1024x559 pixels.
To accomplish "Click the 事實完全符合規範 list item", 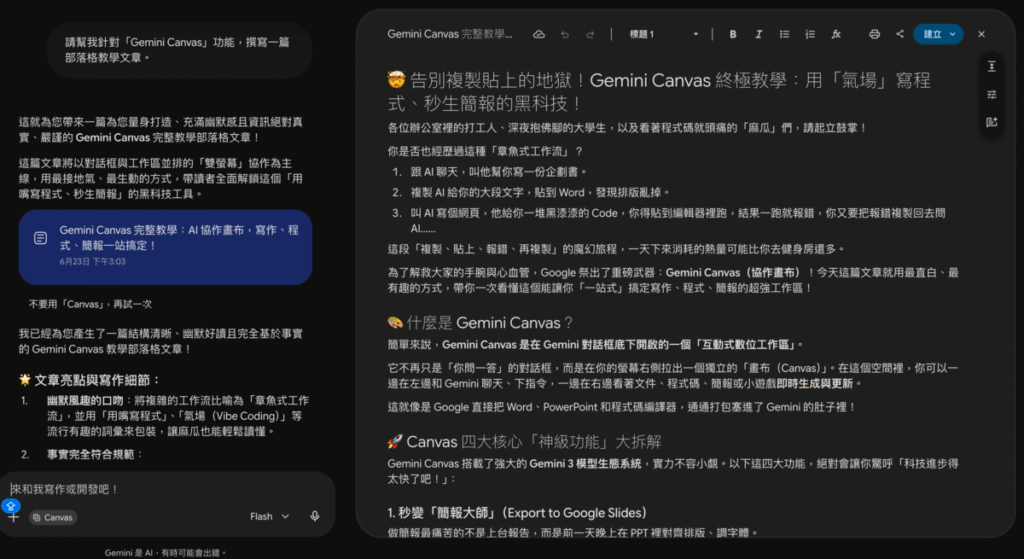I will [95, 455].
